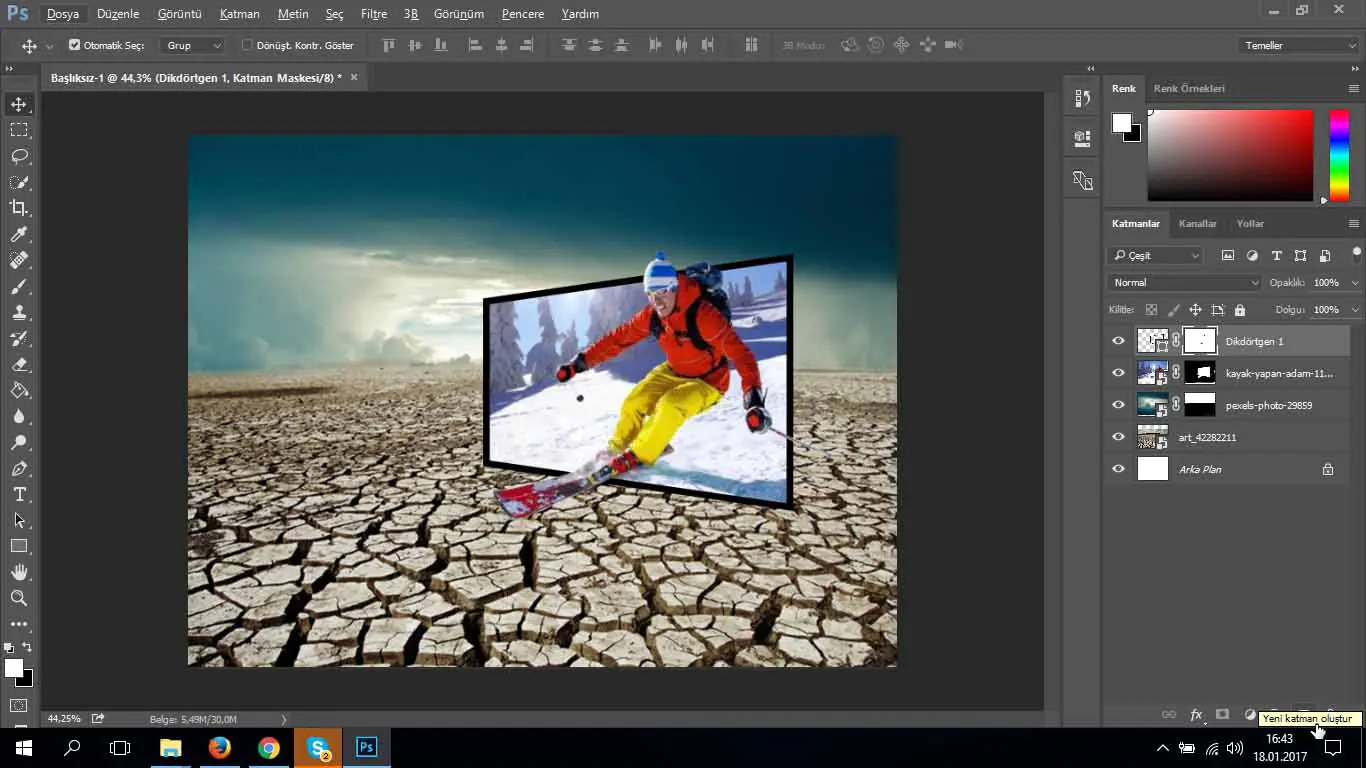Screen dimensions: 1366x768
Task: Open the Normal blend mode dropdown
Action: point(1185,283)
